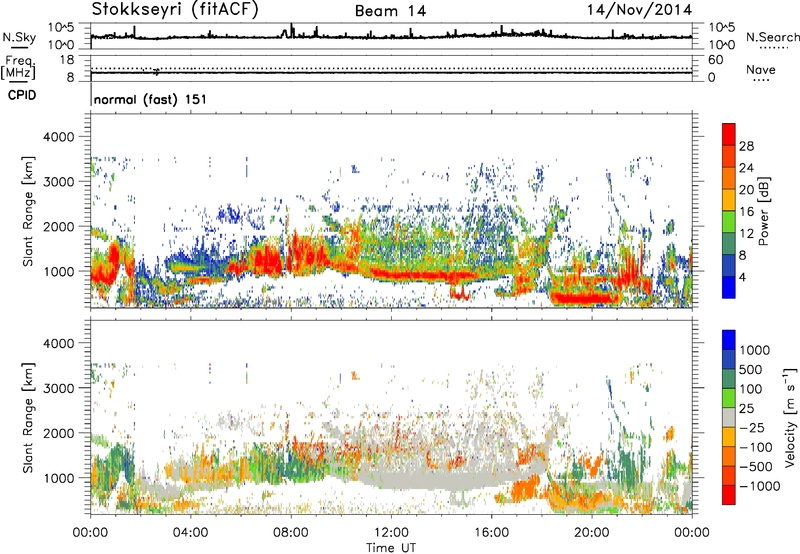Click the "20" label on Power color bar

tap(746, 190)
